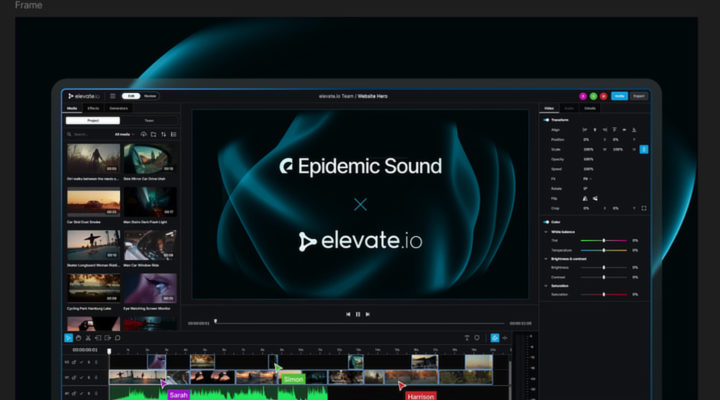Select the scissors cut tool
The height and width of the screenshot is (400, 720).
(88, 338)
